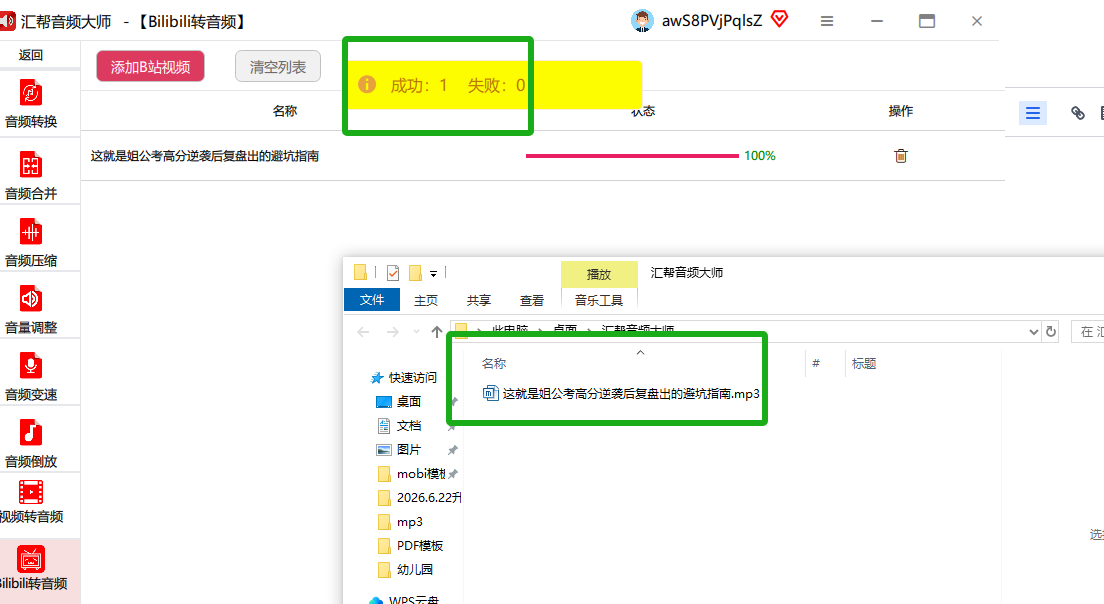Click the 返回 button in sidebar

(31, 54)
